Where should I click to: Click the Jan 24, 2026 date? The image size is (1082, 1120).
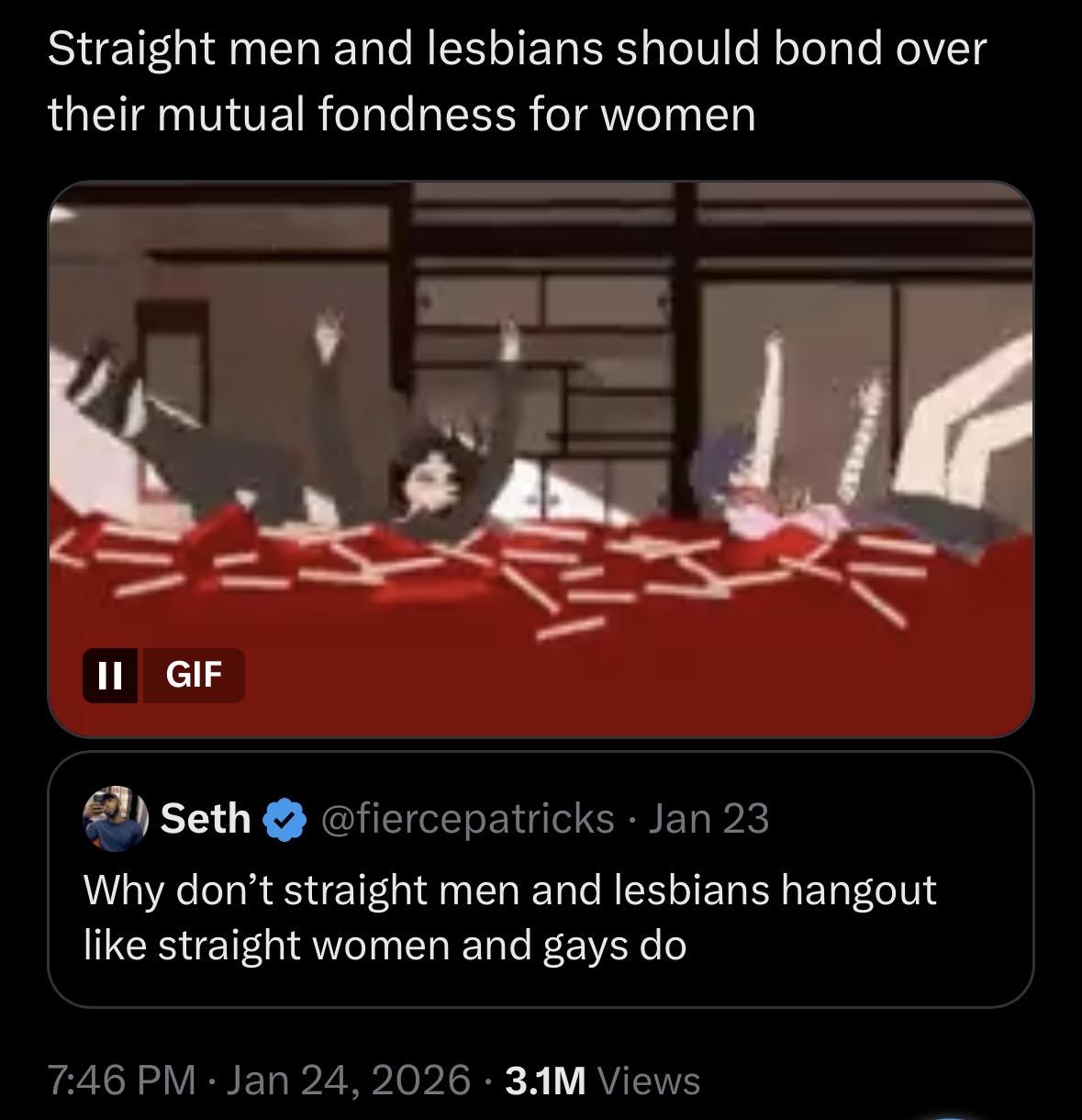point(348,1081)
